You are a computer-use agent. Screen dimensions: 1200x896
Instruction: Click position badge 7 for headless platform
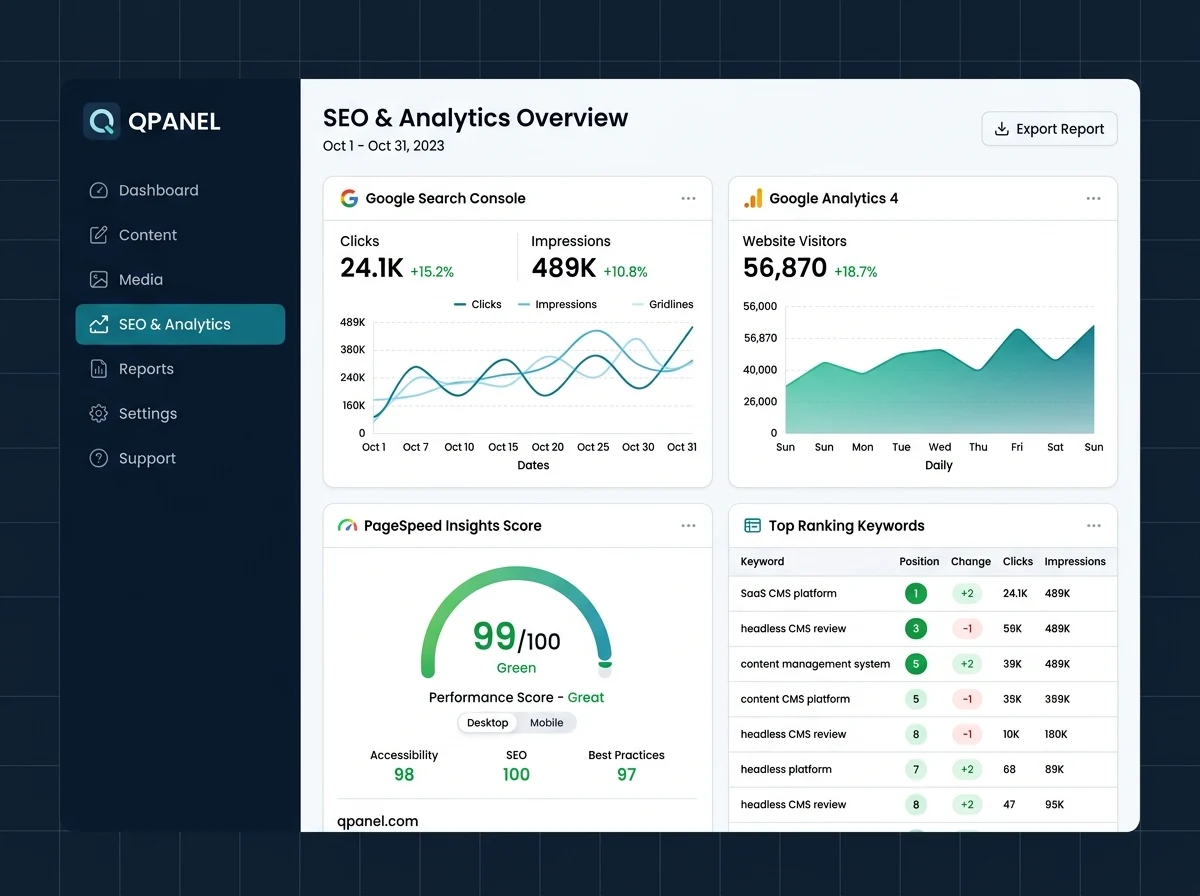pyautogui.click(x=915, y=769)
